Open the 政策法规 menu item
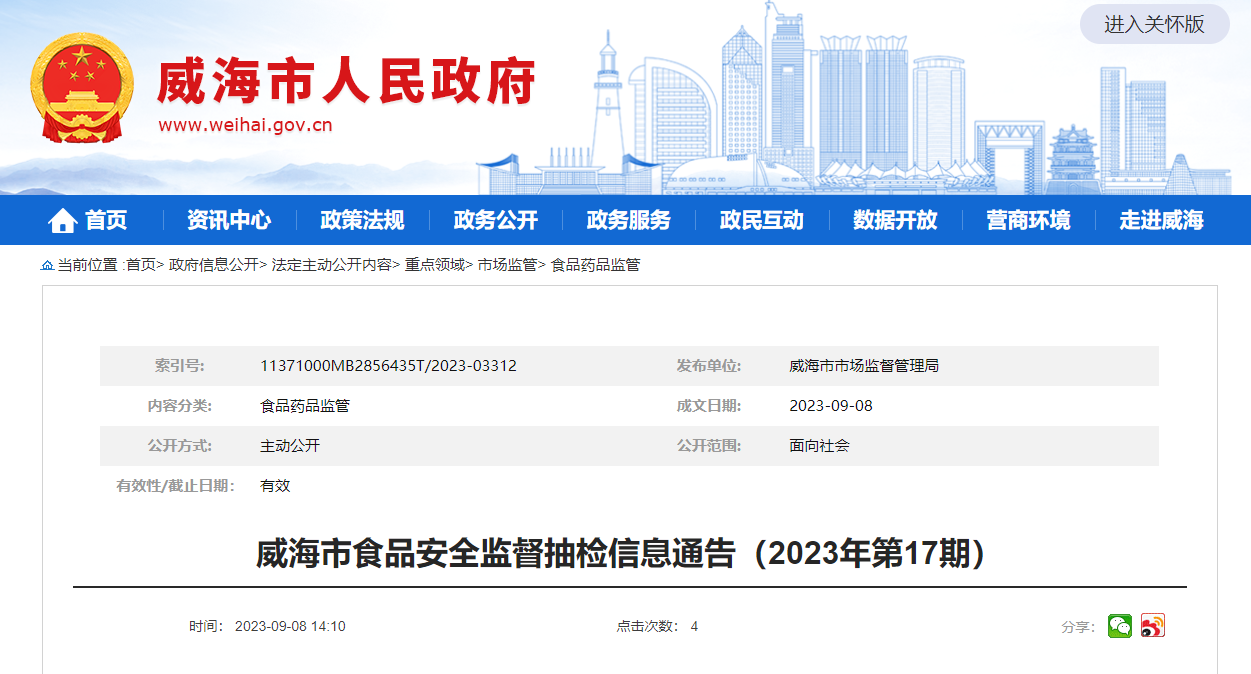 pos(362,220)
